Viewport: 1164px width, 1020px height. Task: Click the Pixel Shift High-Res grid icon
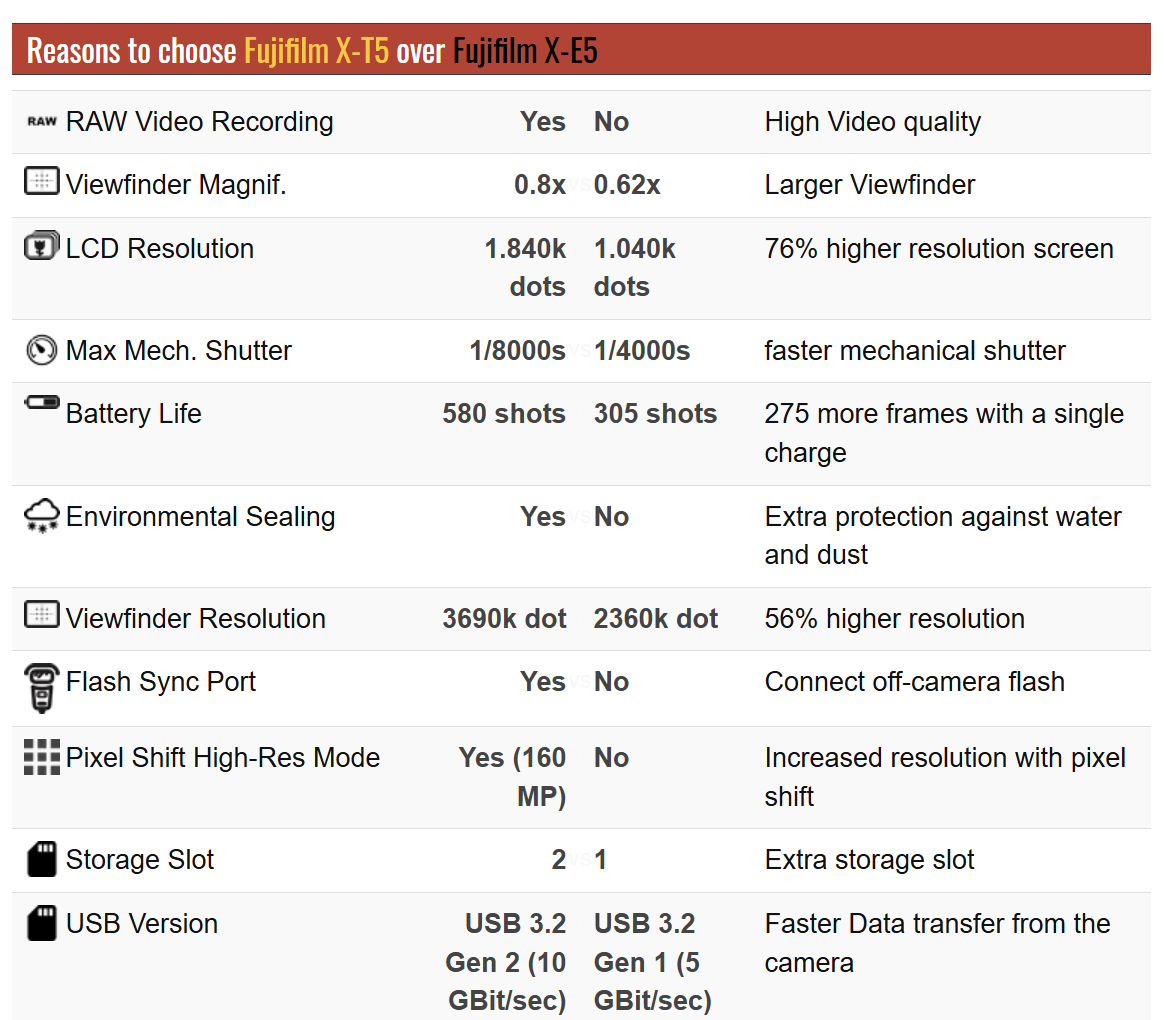pos(41,757)
